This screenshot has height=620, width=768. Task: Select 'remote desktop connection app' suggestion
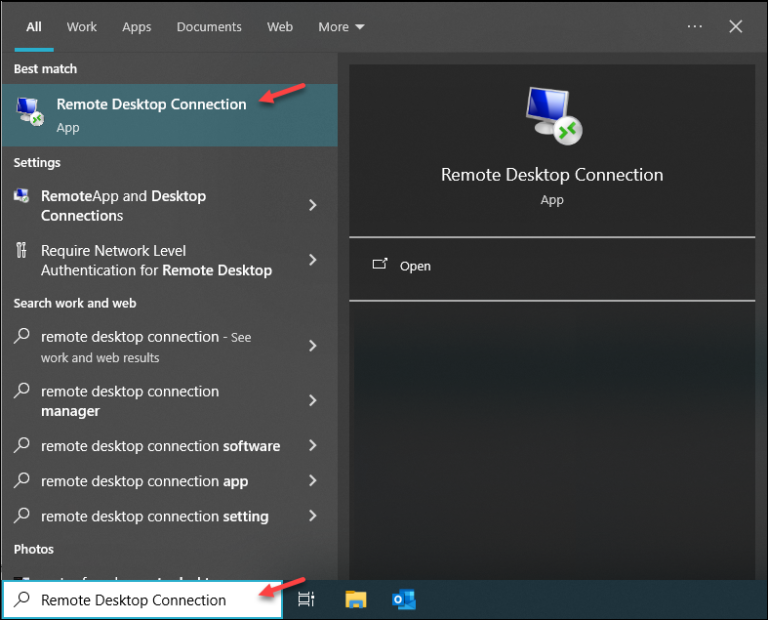tap(169, 481)
